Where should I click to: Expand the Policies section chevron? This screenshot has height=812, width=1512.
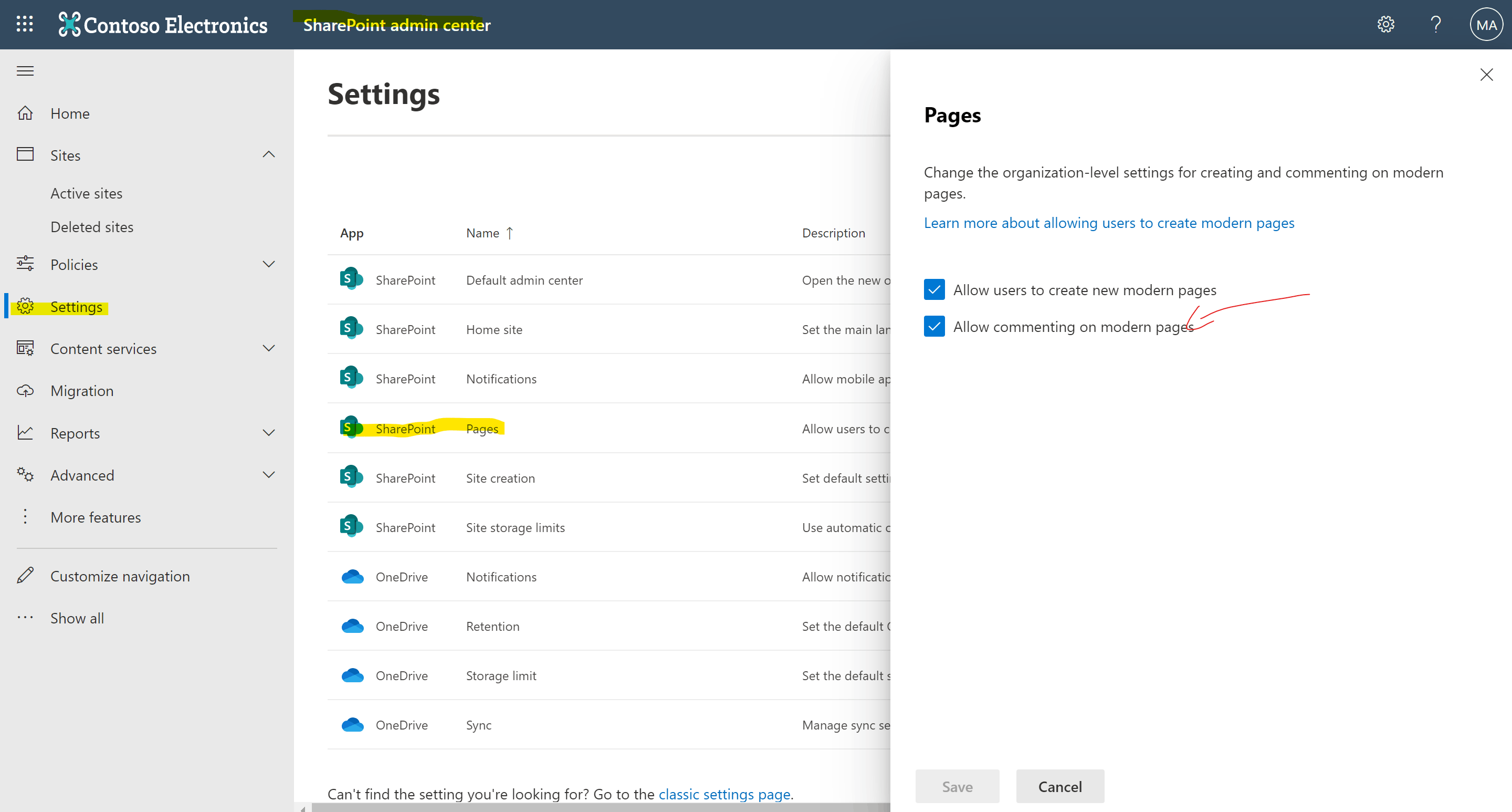point(268,264)
